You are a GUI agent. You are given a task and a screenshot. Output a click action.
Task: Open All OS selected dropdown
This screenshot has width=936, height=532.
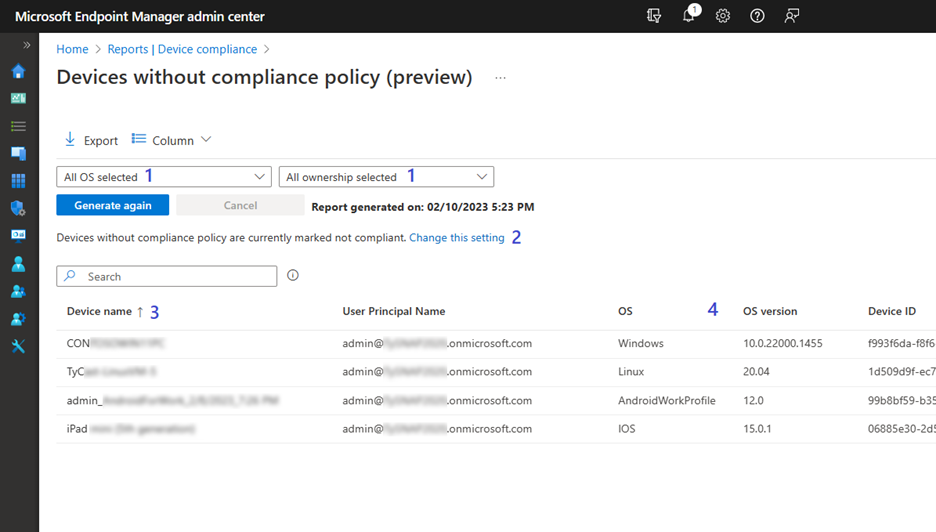164,177
